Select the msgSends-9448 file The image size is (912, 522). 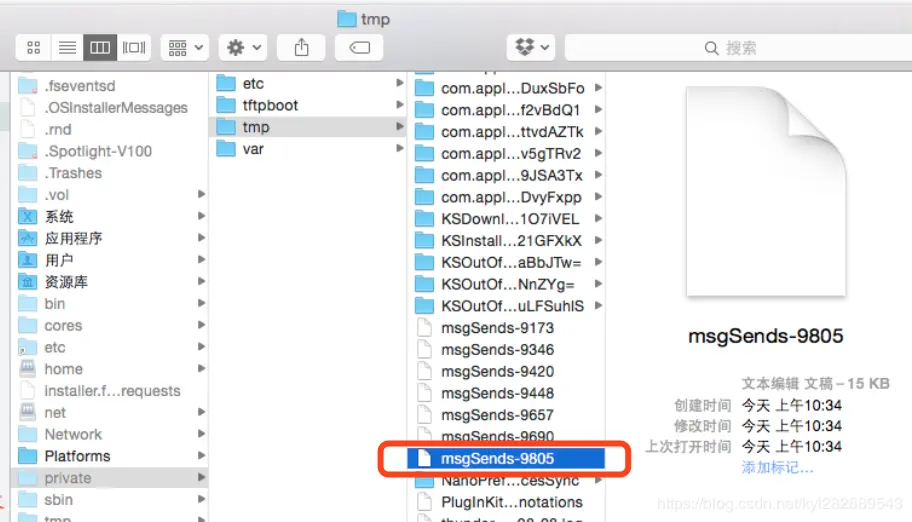point(507,393)
